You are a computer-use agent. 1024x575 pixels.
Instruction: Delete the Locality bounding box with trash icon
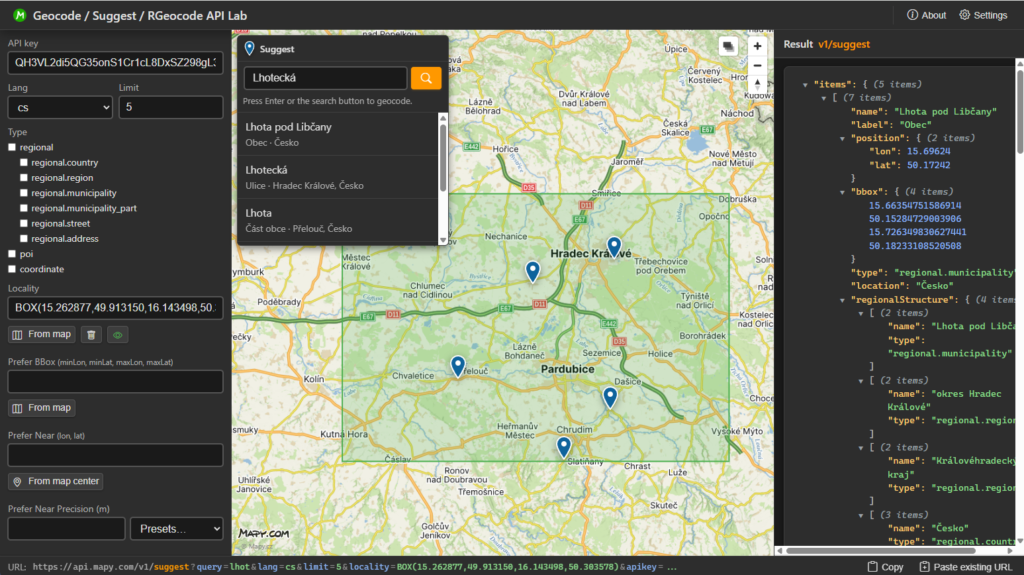tap(91, 335)
